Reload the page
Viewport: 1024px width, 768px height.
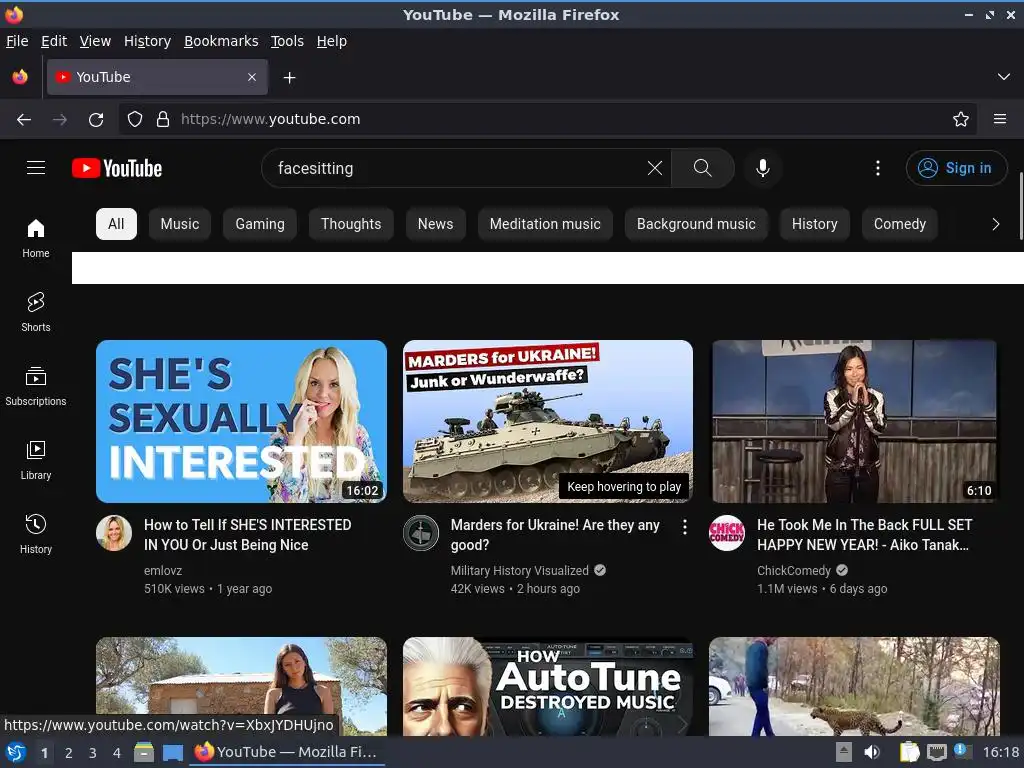tap(96, 120)
